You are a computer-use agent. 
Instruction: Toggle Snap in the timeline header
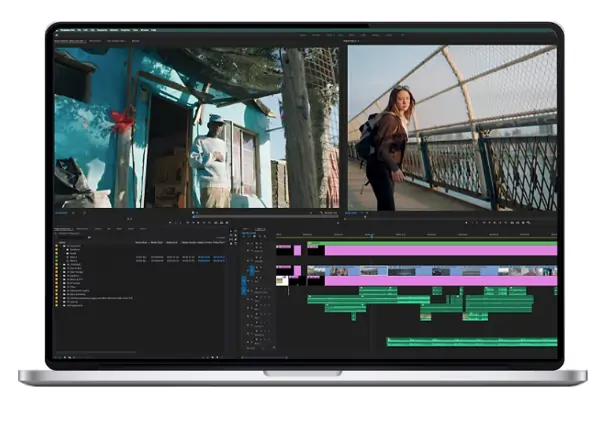click(249, 236)
